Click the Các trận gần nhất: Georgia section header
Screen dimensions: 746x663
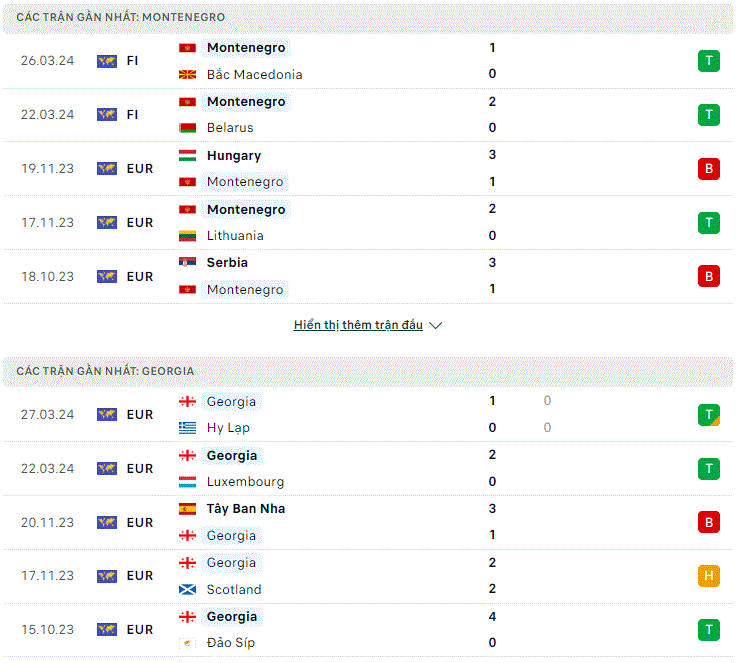pos(368,371)
